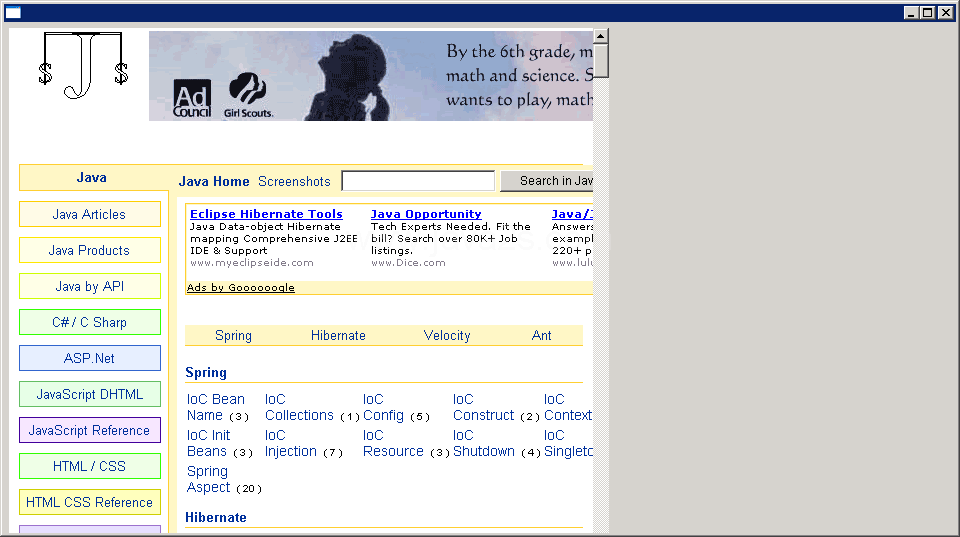This screenshot has width=960, height=537.
Task: Open JavaScript DHTML section
Action: pyautogui.click(x=89, y=394)
